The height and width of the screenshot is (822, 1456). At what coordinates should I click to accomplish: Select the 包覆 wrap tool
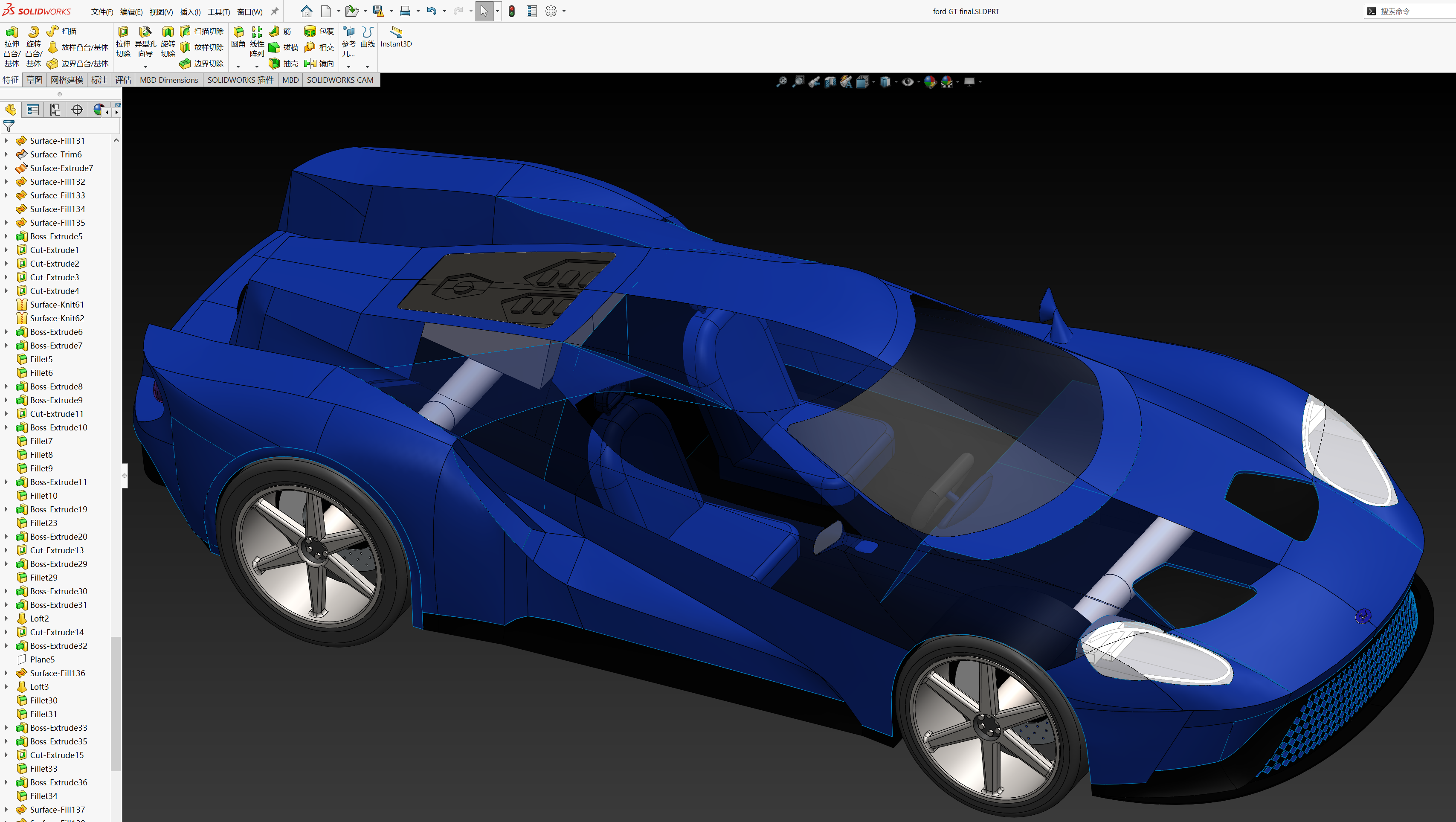pos(319,31)
